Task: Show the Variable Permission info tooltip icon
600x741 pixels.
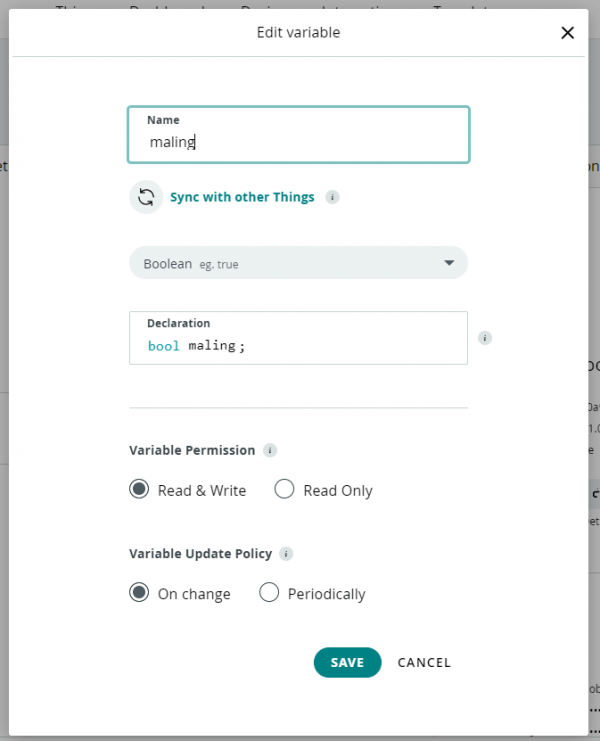Action: pos(270,450)
